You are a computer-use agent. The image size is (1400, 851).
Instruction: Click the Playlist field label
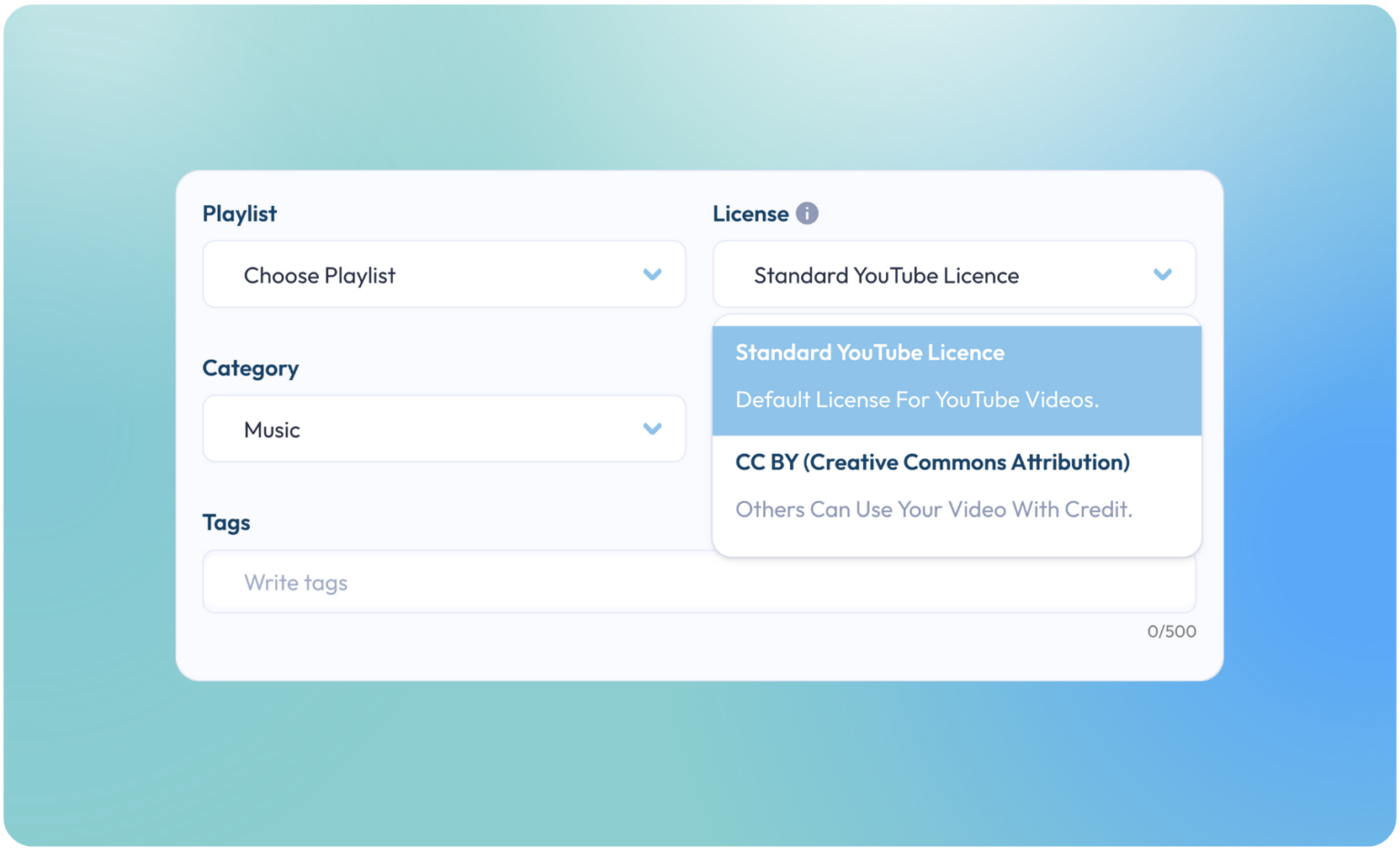(240, 214)
